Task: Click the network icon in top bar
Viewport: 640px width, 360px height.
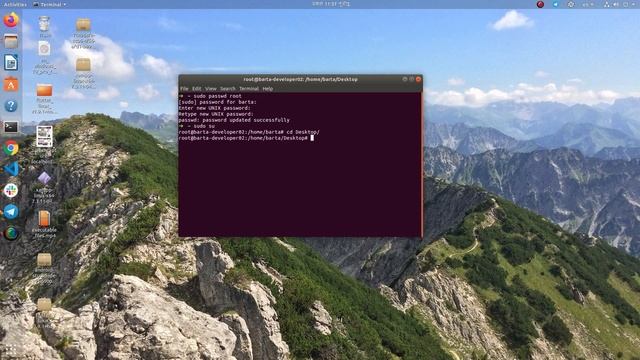Action: point(607,4)
